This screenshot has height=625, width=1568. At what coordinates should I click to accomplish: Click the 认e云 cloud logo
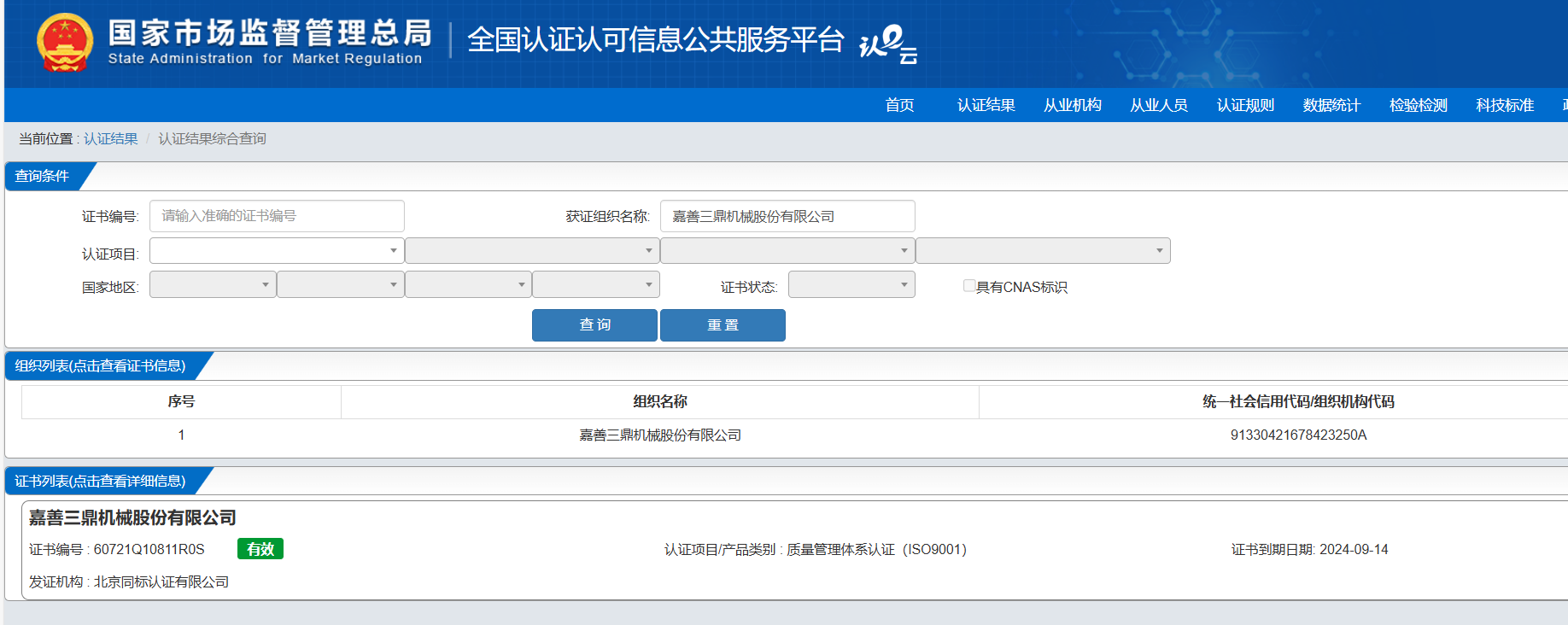pos(888,43)
